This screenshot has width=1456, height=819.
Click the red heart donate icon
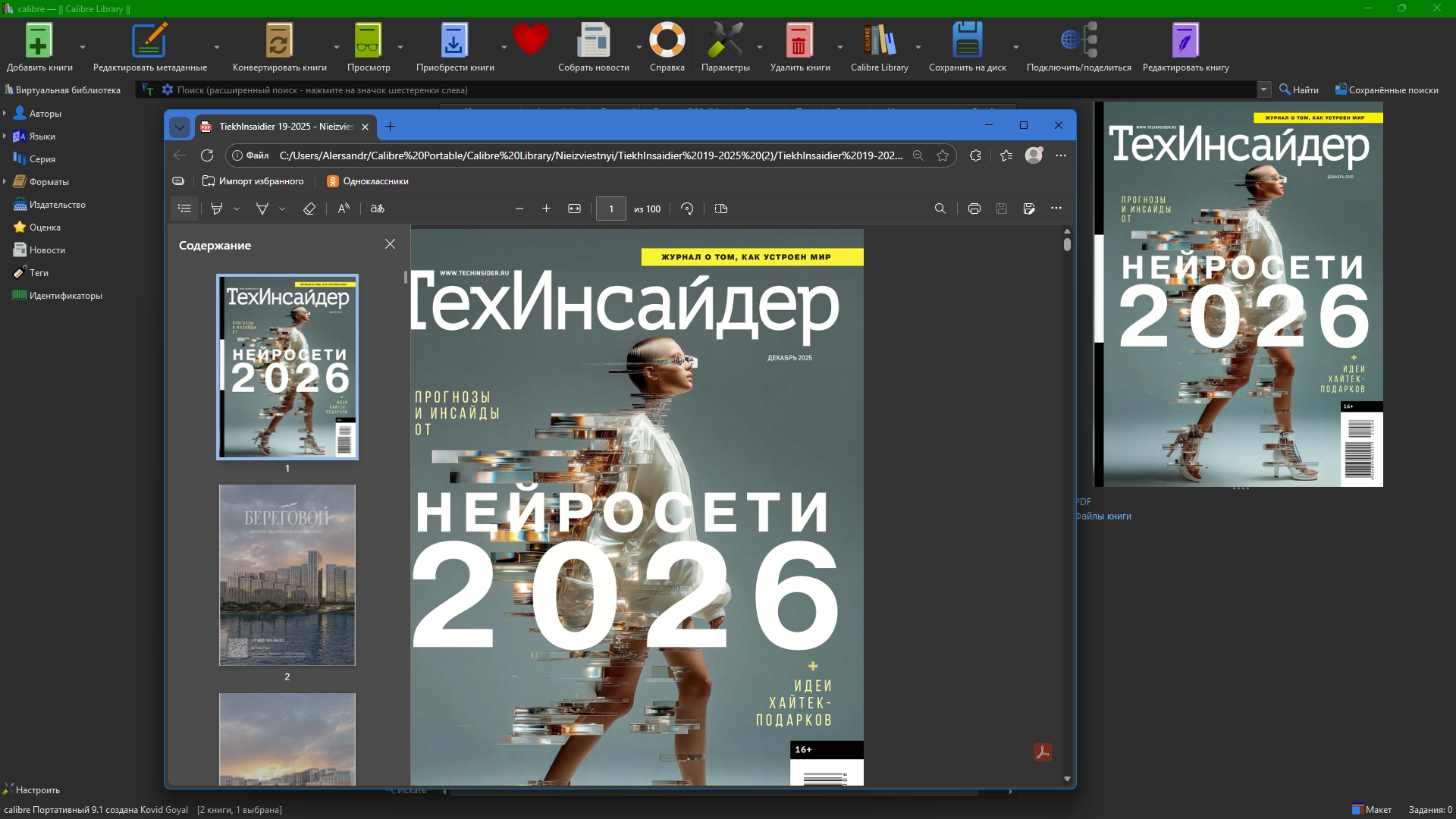point(530,39)
